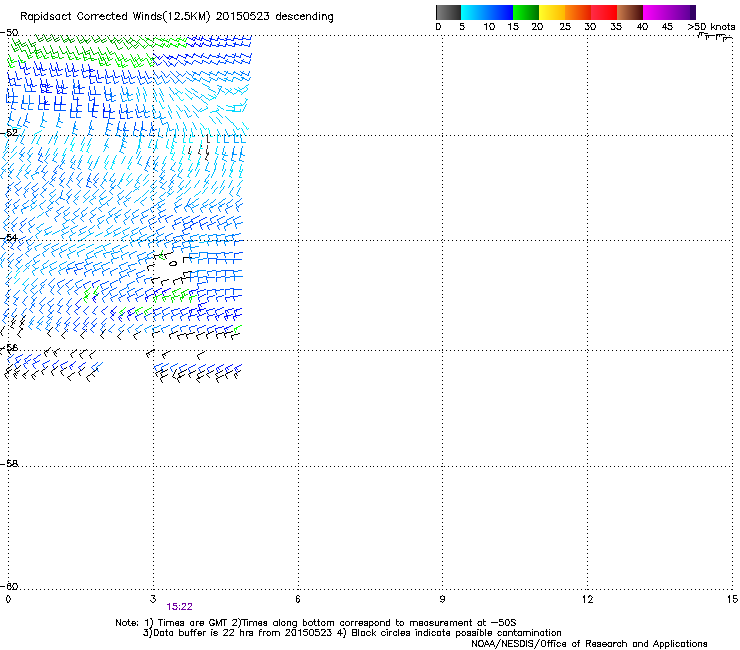Click the plot title 'Rapidscat Corrected Winds(12.5KM) 20150523 descending'
The image size is (740, 650).
(177, 17)
